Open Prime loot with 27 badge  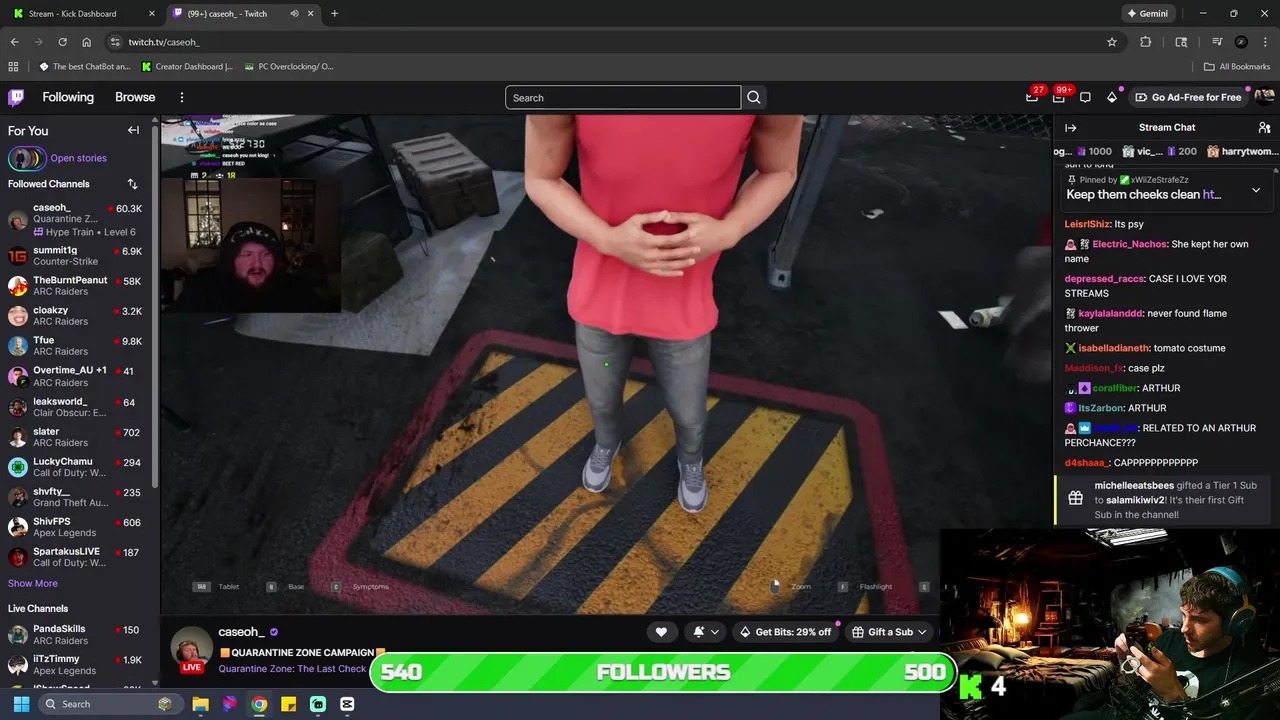tap(1032, 97)
